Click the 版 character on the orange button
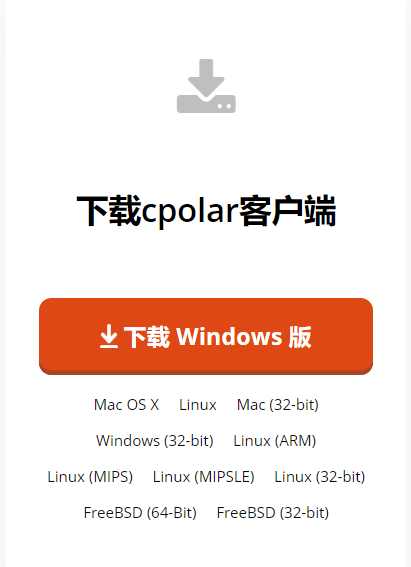 [300, 337]
